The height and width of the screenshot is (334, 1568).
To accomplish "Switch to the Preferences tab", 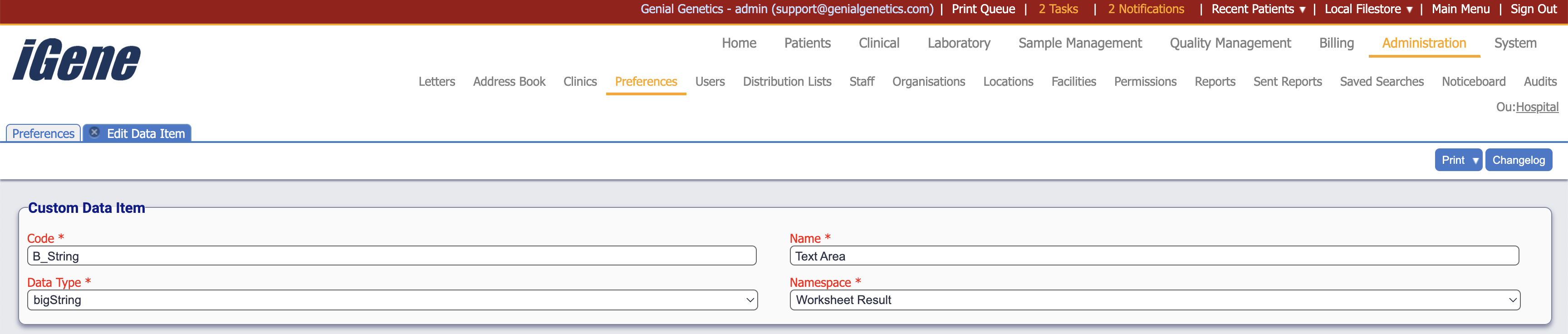I will click(43, 134).
